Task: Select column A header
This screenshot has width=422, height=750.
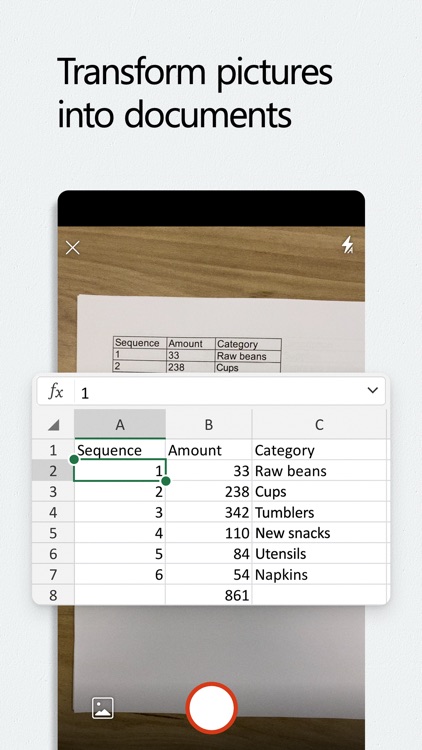Action: pyautogui.click(x=120, y=424)
